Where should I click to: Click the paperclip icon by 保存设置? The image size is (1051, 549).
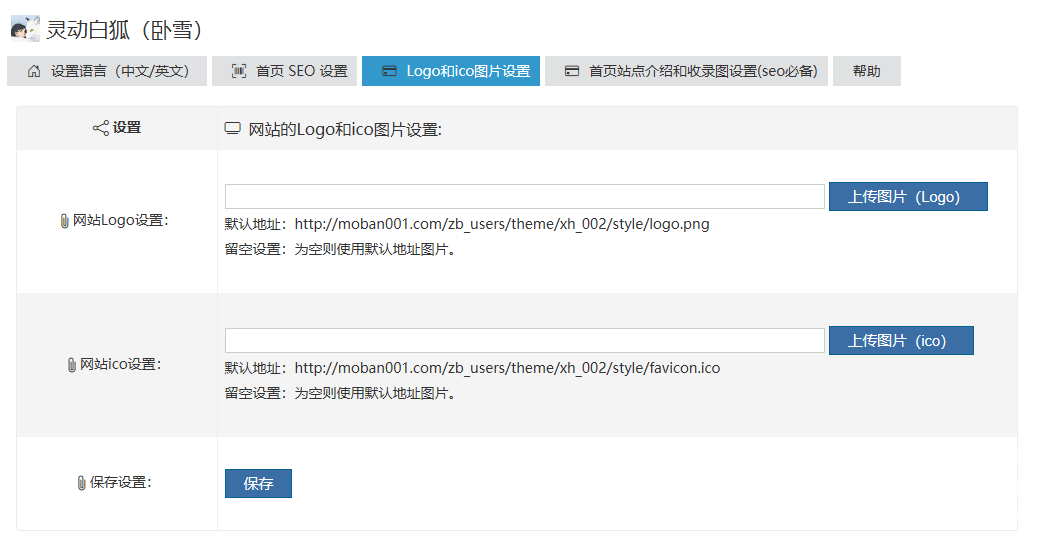[x=82, y=483]
